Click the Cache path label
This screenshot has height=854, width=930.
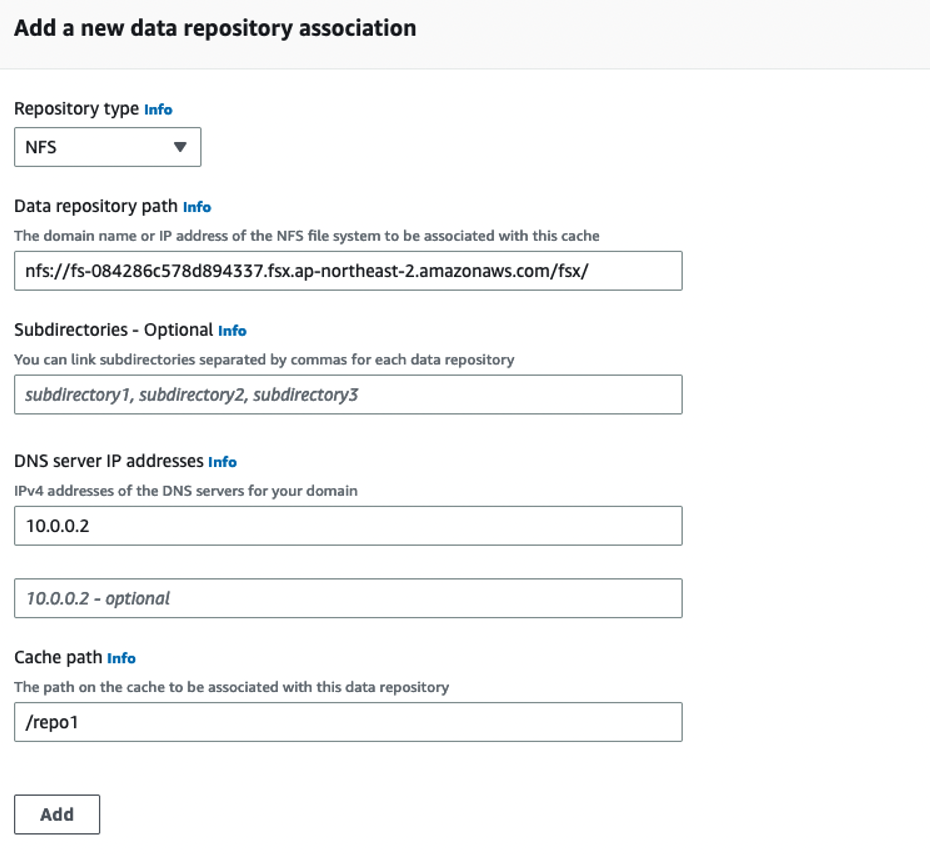click(x=58, y=657)
